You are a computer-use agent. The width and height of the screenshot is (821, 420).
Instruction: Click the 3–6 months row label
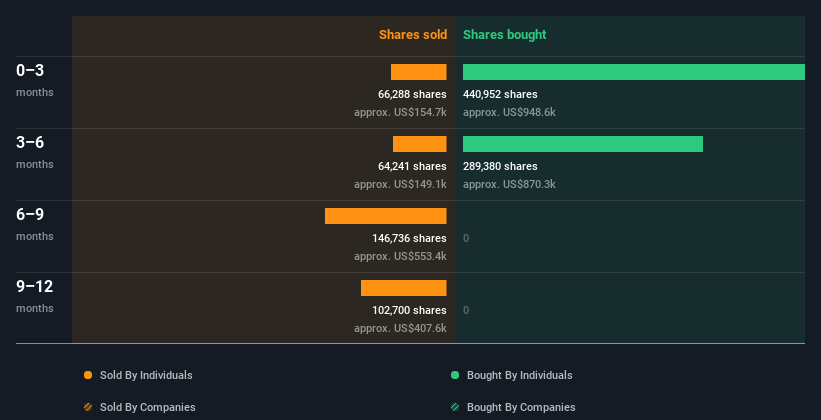[x=35, y=152]
